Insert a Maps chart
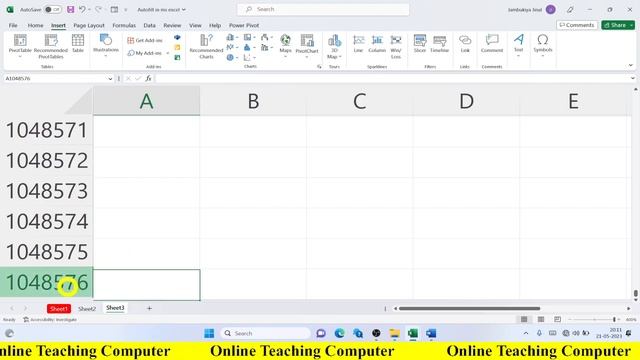Viewport: 640px width, 360px height. [285, 45]
